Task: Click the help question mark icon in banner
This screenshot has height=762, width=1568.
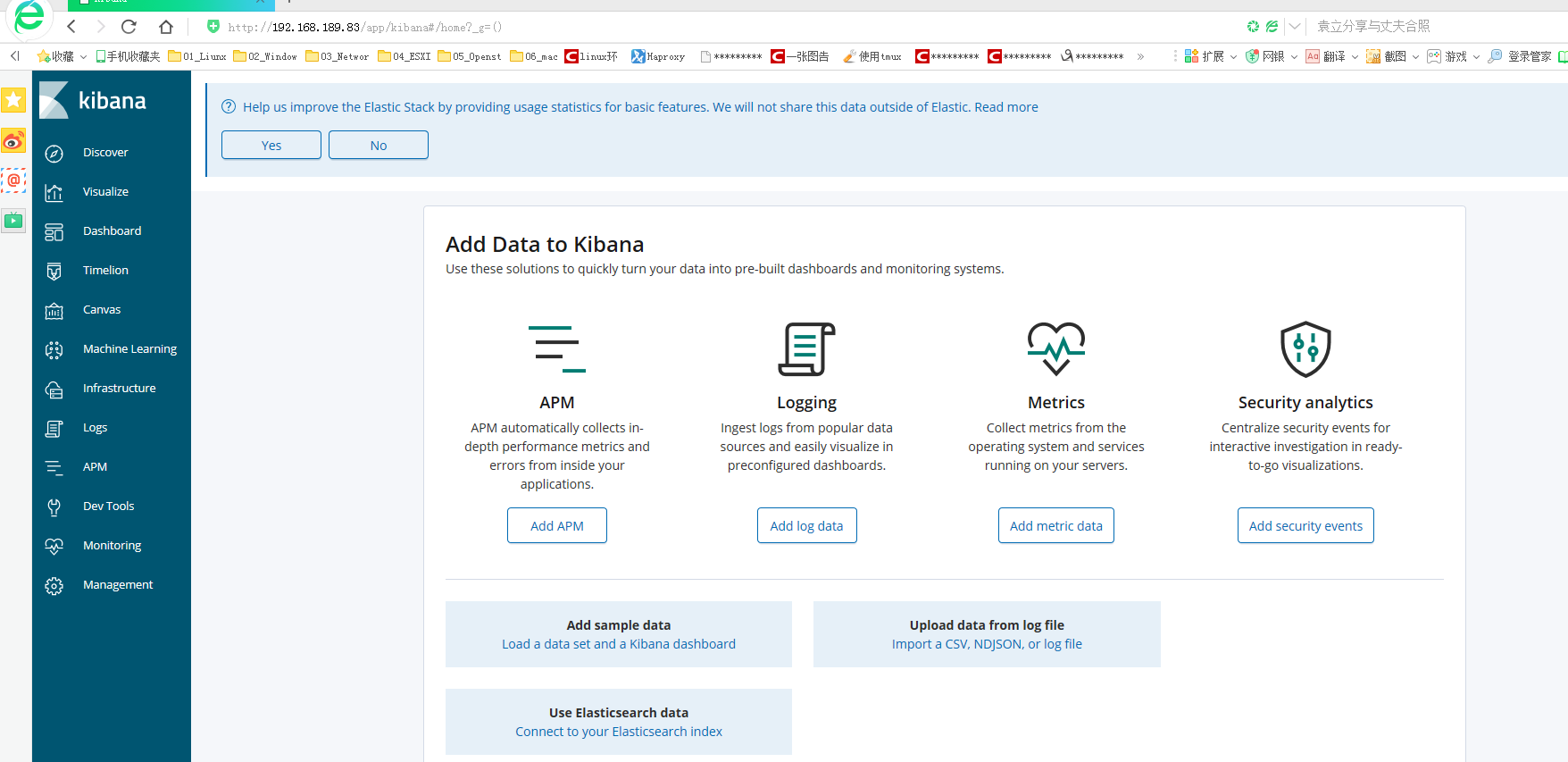Action: coord(229,107)
